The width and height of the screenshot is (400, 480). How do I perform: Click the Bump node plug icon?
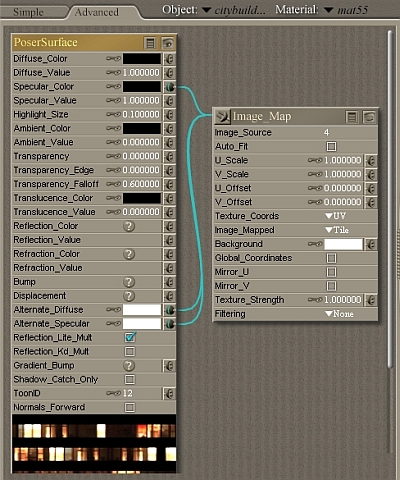[x=169, y=282]
